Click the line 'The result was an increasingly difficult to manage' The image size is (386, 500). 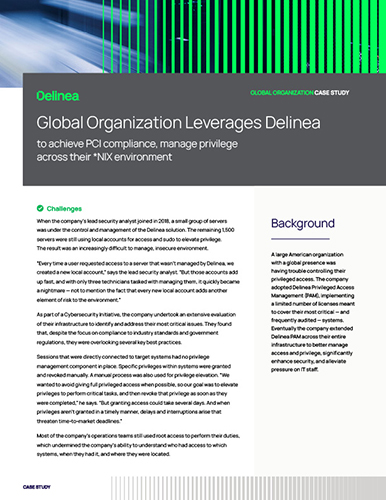122,248
